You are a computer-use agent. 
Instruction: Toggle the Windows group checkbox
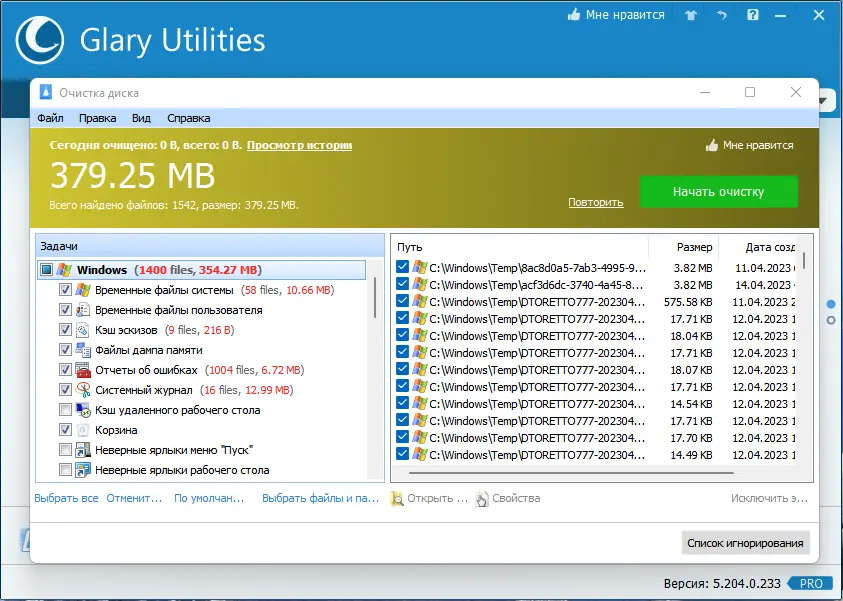click(47, 270)
